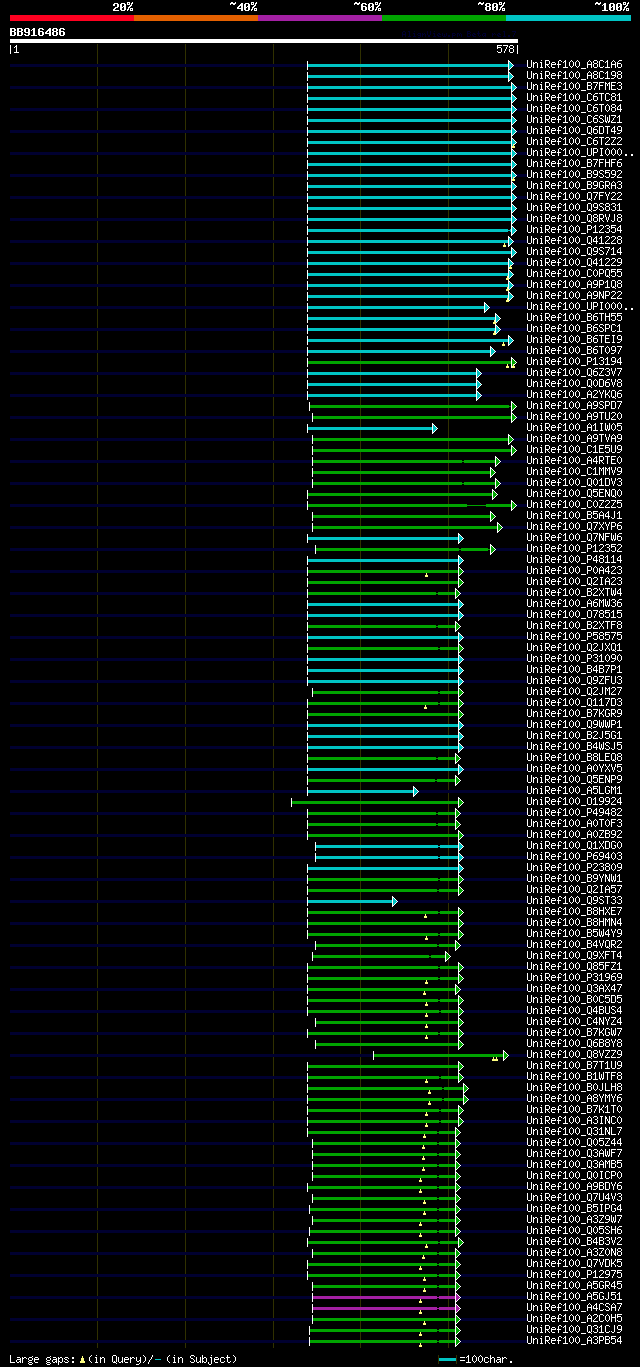Click the cyan ~100% identity legend segment
Viewport: 640px width, 1367px height.
568,18
